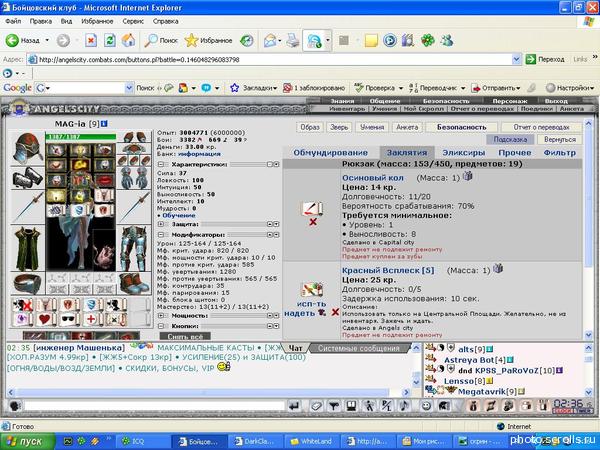Click the equipped boots slot
600x450 pixels.
(x=134, y=284)
